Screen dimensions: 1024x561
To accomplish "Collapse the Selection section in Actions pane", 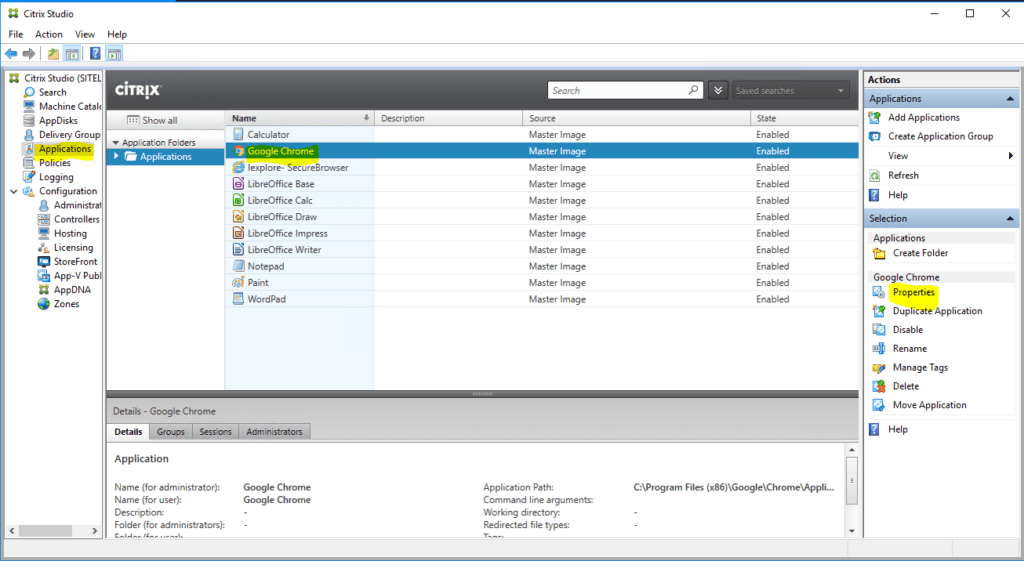I will click(x=1010, y=219).
